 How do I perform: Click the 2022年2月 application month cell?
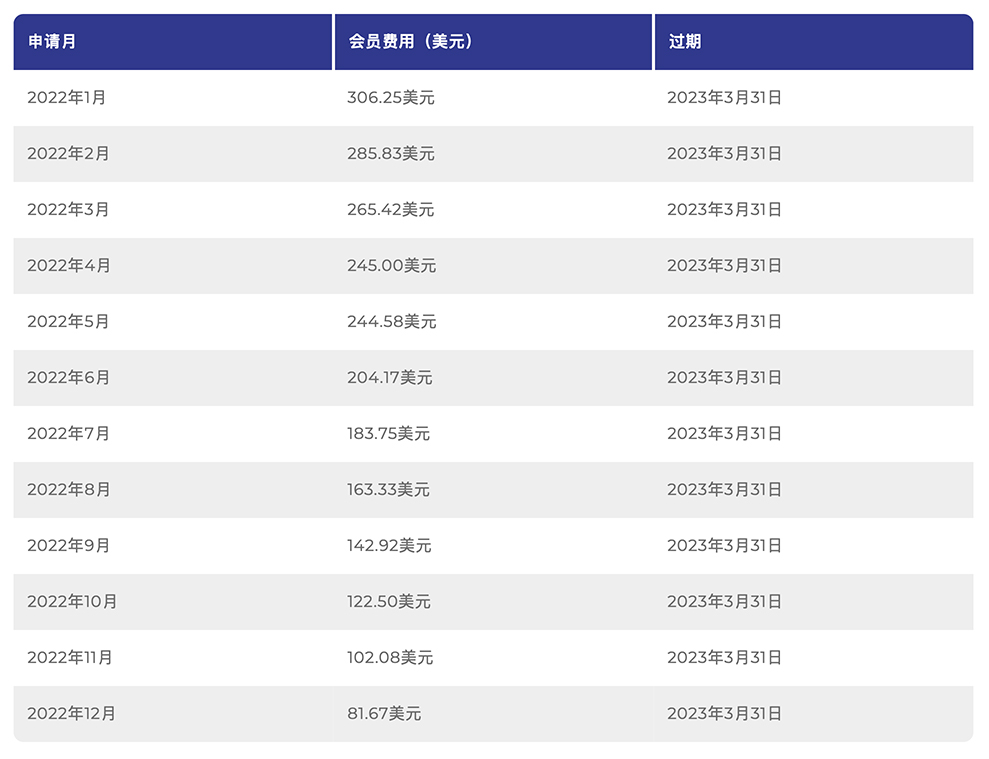[x=68, y=154]
